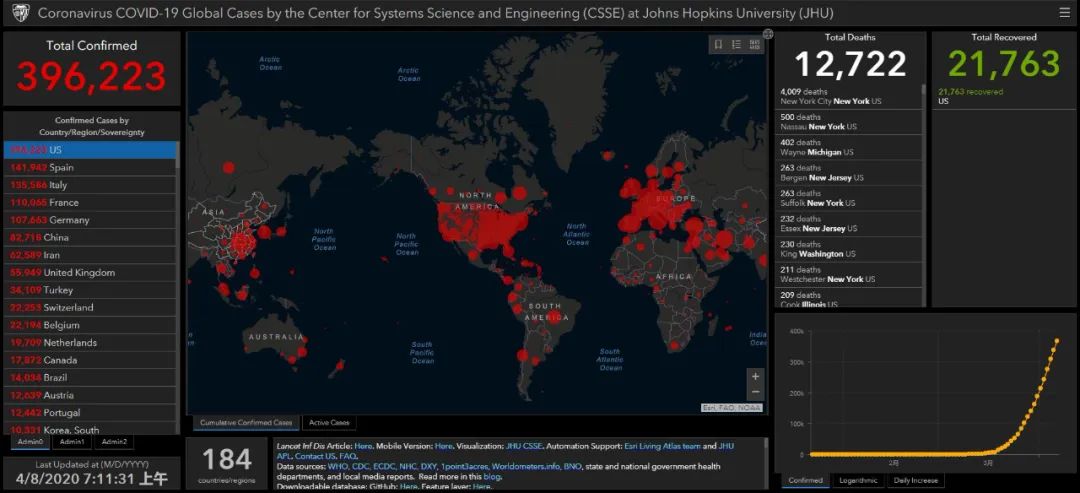Show the Daily Increase chart tab

(915, 481)
